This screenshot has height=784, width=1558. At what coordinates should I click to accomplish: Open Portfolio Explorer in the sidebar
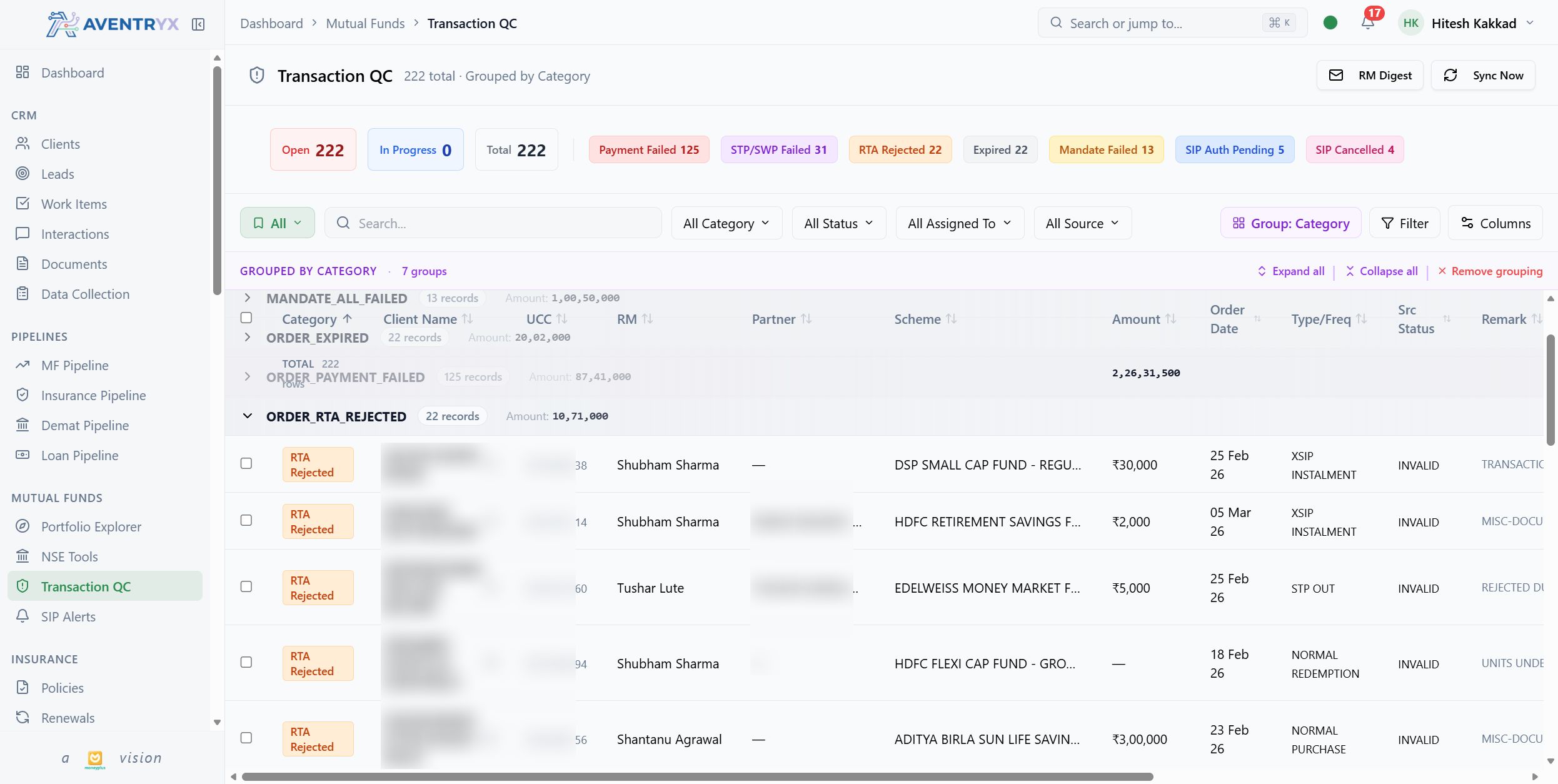point(91,526)
